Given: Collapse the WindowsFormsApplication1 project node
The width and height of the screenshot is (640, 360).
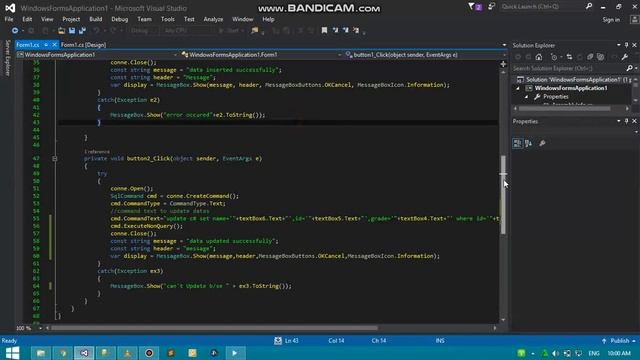Looking at the screenshot, I should pos(518,88).
